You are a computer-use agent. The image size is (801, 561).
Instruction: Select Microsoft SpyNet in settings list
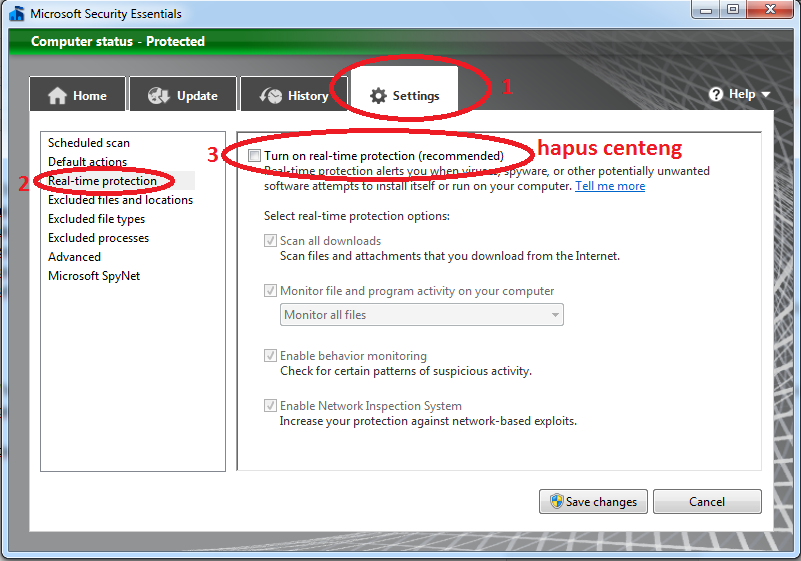(x=94, y=276)
